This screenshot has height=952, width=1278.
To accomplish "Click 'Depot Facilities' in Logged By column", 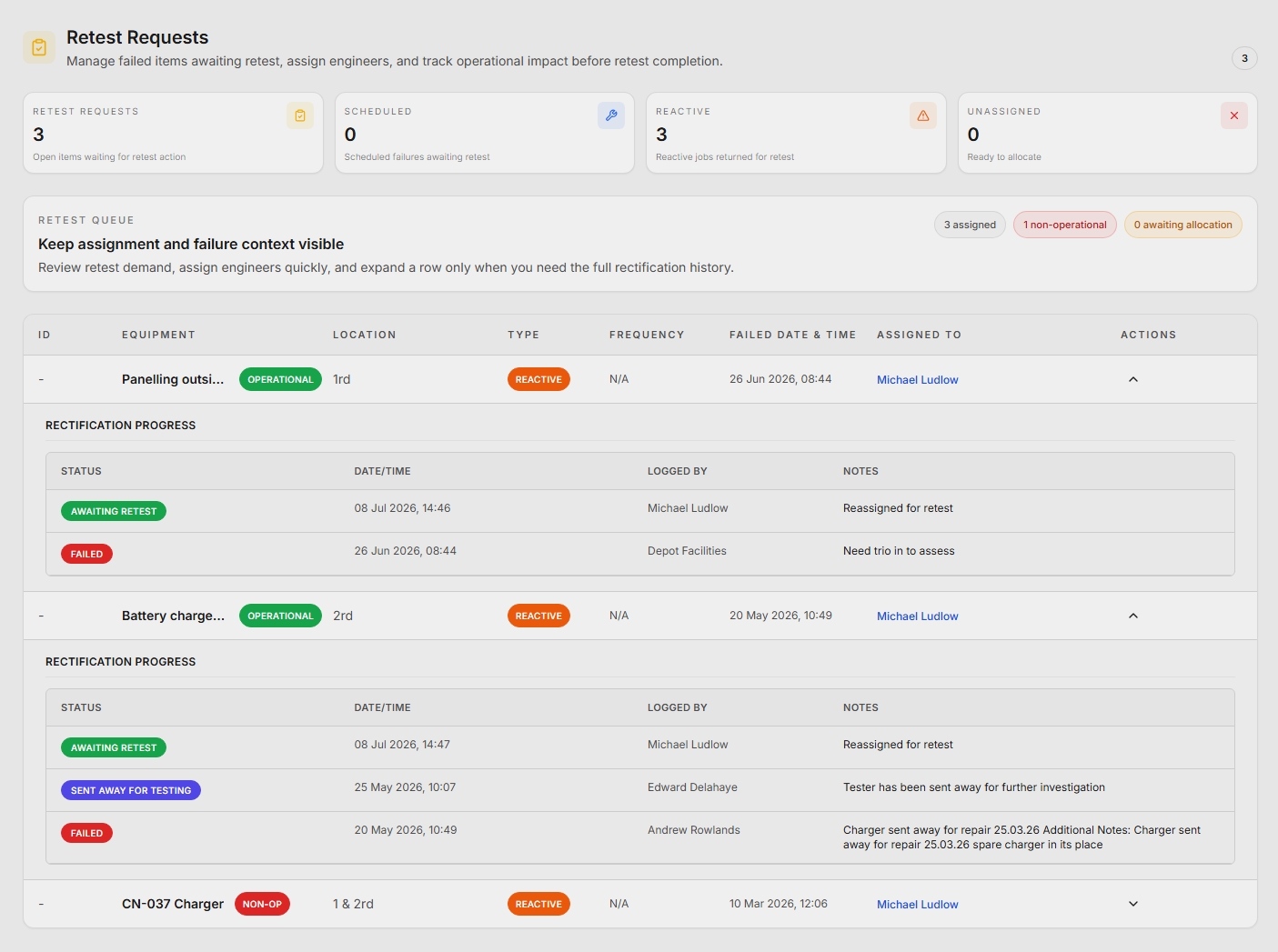I will tap(687, 551).
